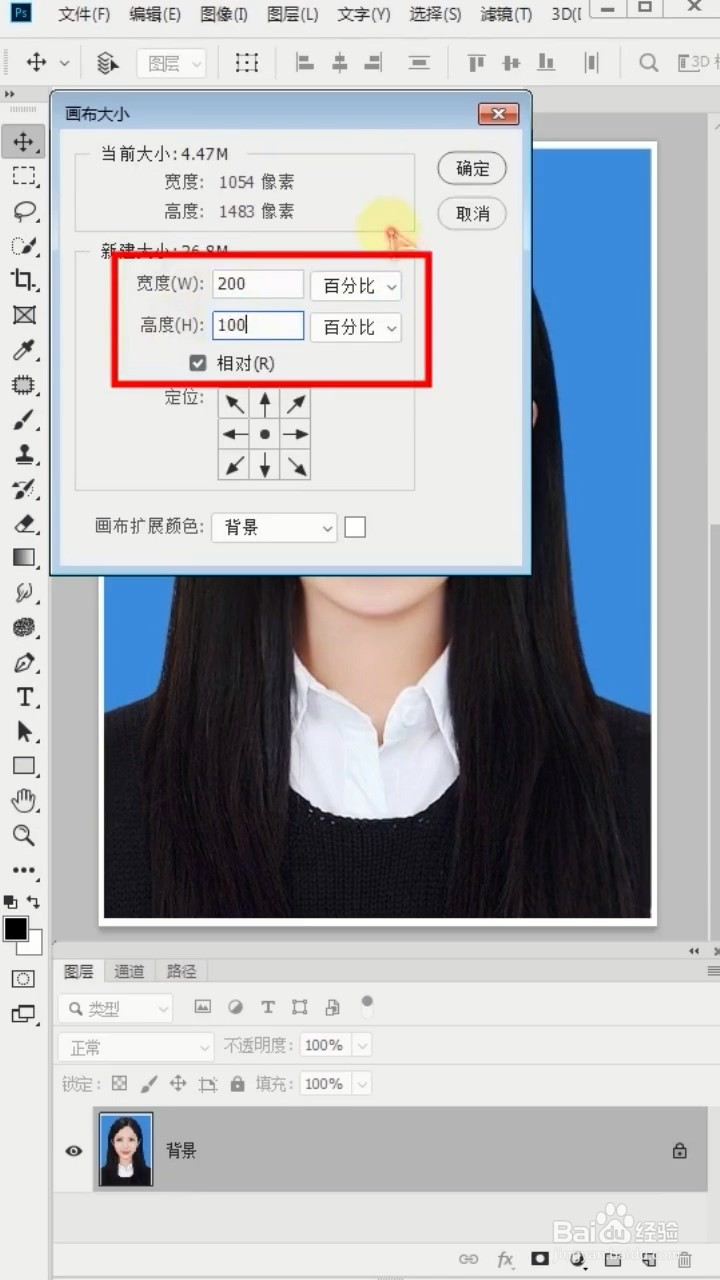Click the add layer mask icon
Viewport: 720px width, 1280px height.
pos(540,1259)
